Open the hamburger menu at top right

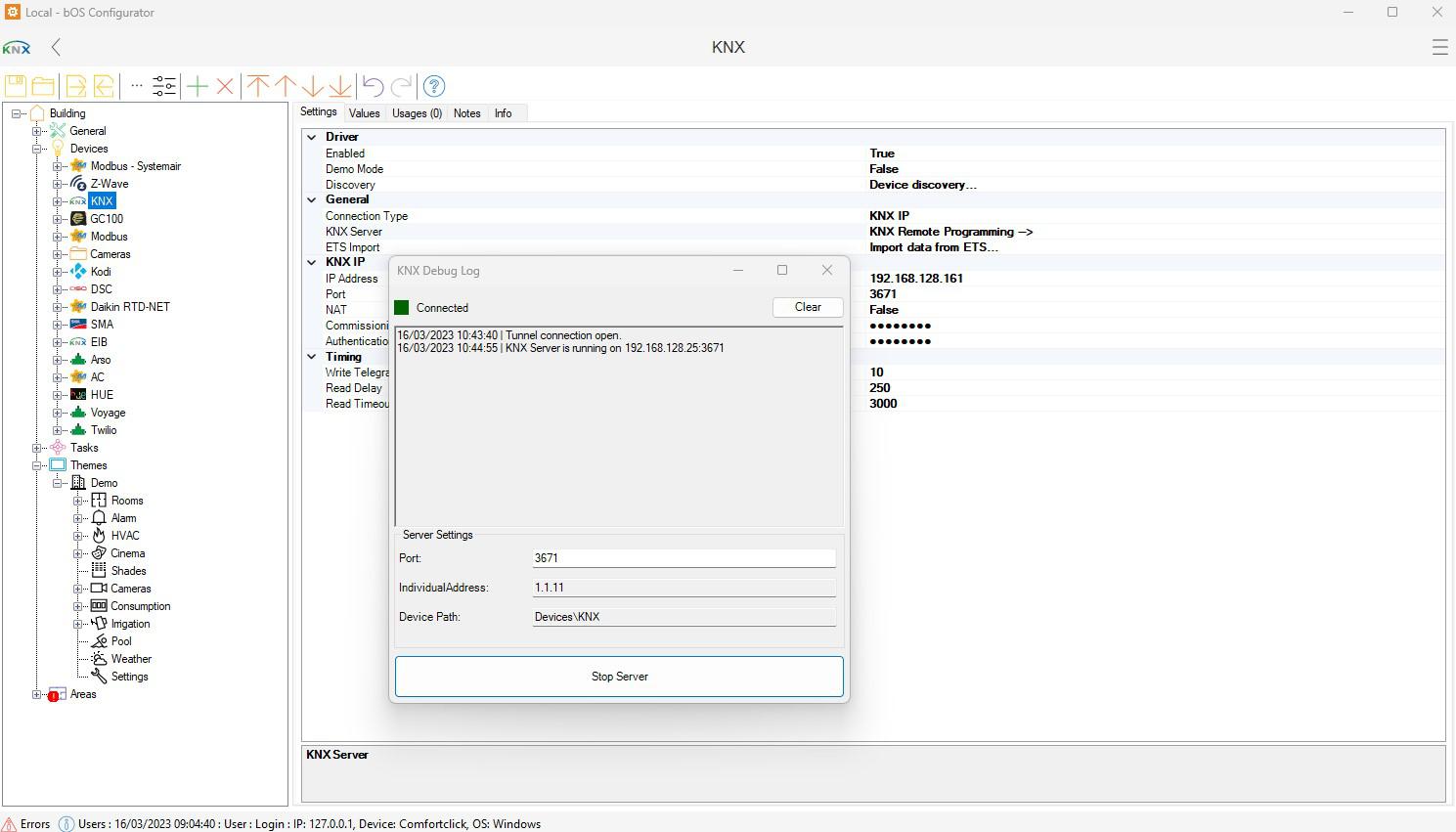[x=1439, y=47]
